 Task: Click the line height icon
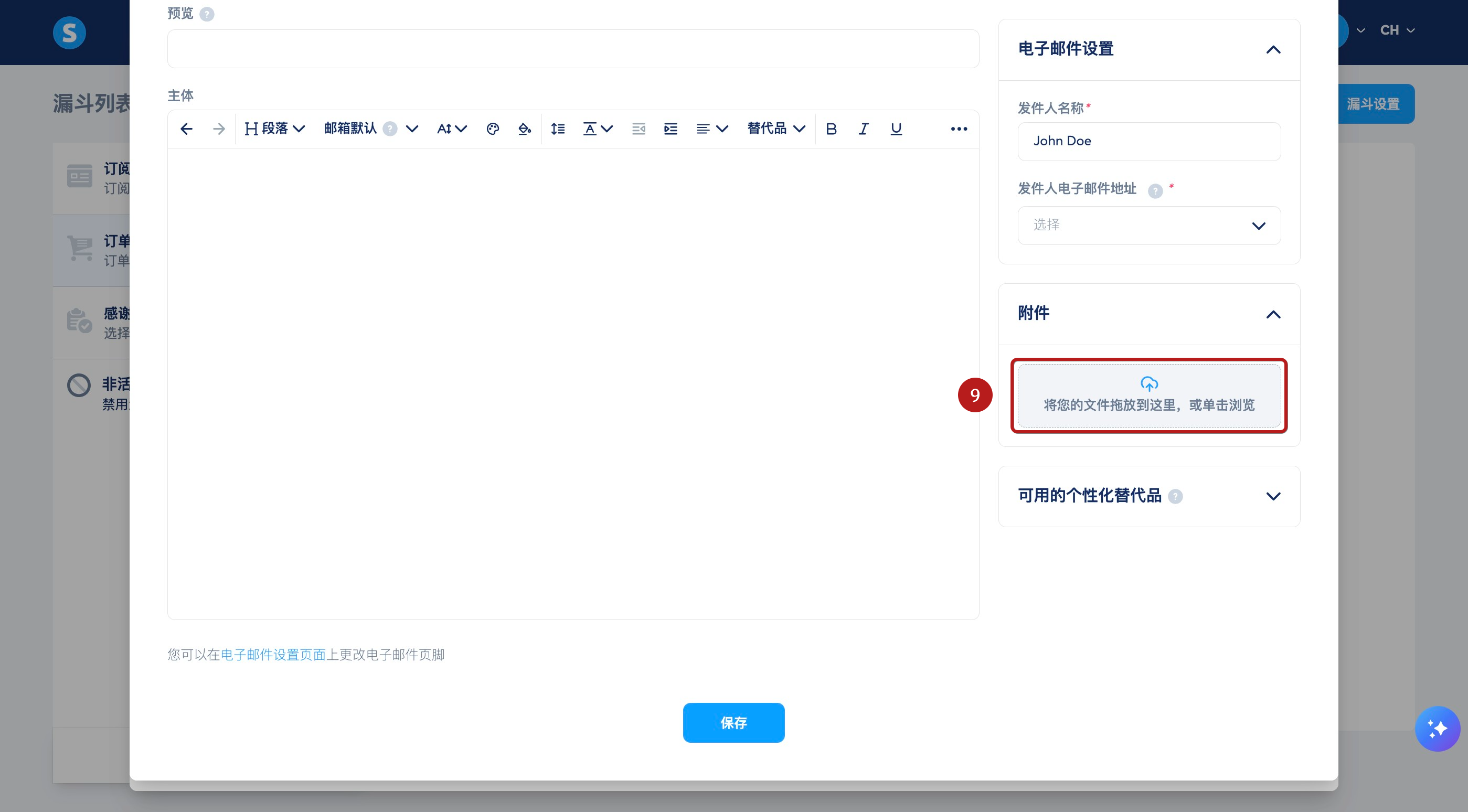558,129
